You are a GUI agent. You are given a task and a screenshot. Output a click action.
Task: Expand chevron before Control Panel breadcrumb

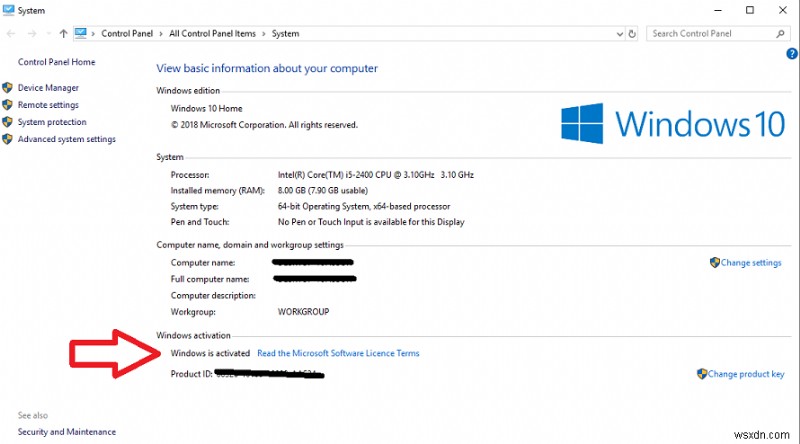pyautogui.click(x=93, y=34)
